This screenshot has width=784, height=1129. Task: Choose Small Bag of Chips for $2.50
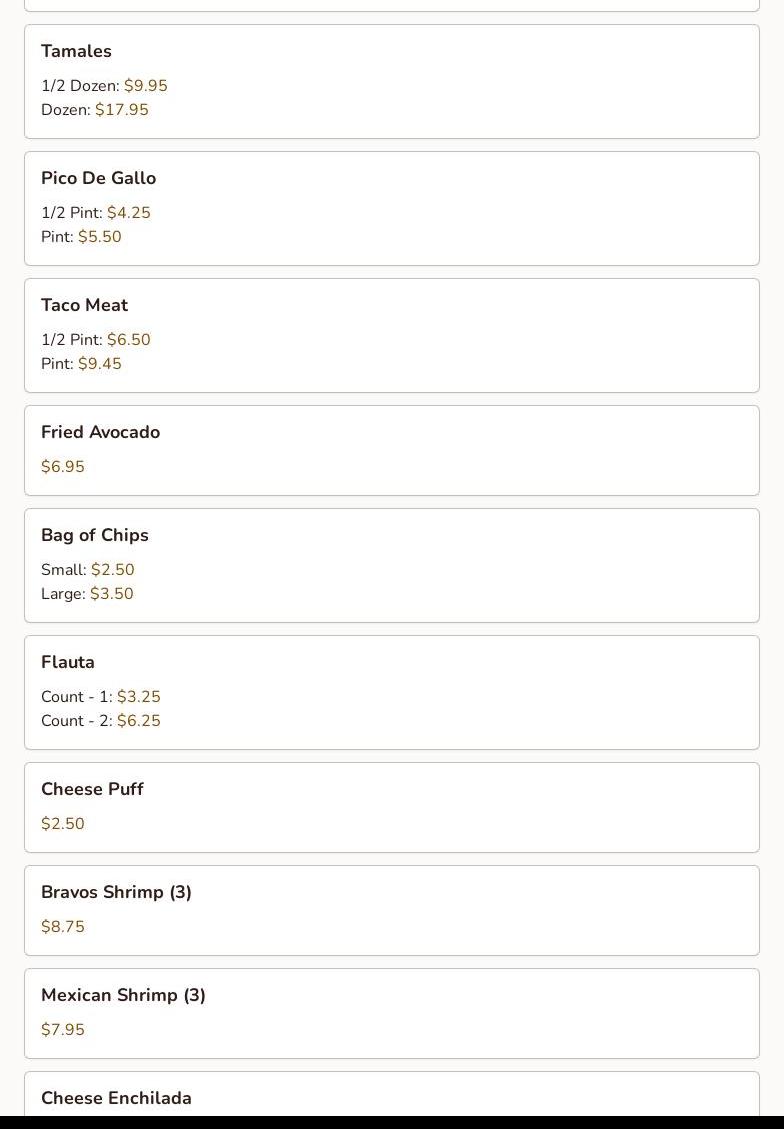click(x=88, y=570)
